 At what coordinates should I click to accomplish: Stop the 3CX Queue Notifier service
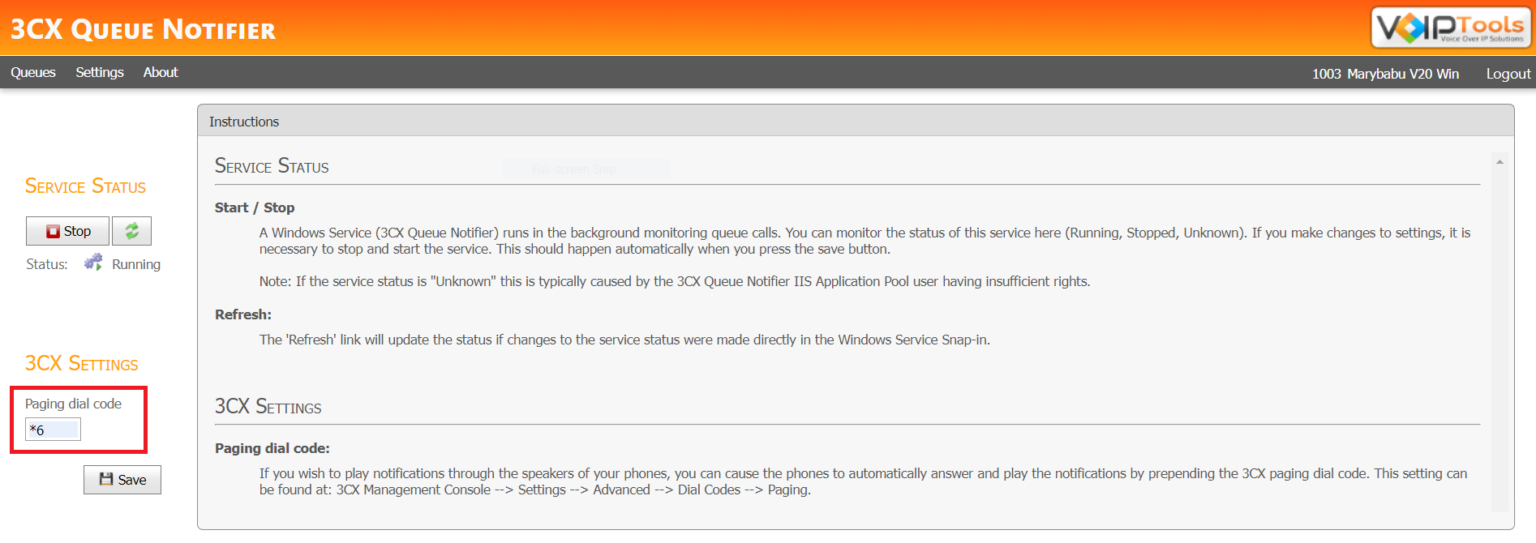click(68, 231)
